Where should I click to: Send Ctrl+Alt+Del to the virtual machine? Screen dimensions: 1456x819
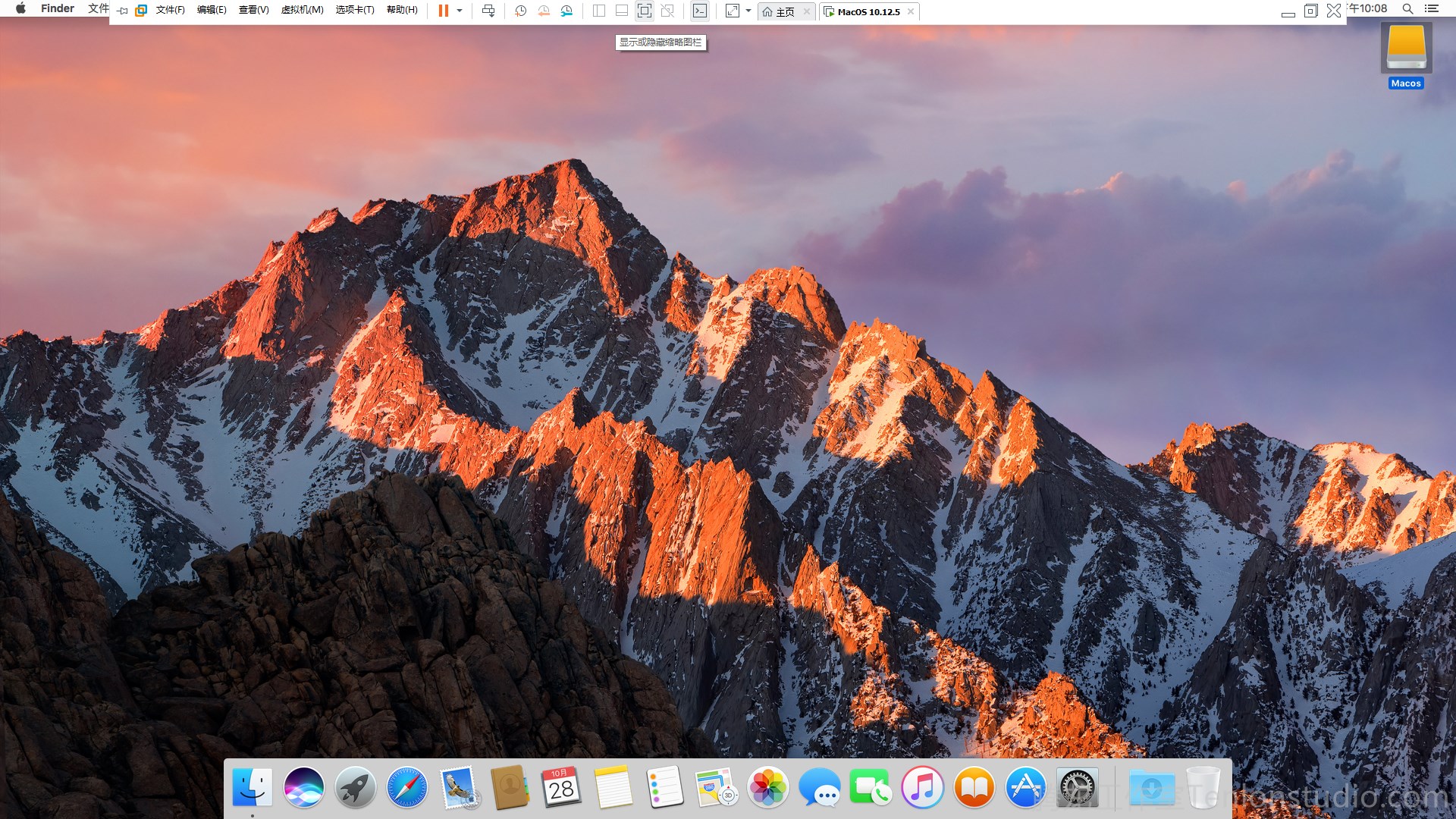pyautogui.click(x=488, y=11)
